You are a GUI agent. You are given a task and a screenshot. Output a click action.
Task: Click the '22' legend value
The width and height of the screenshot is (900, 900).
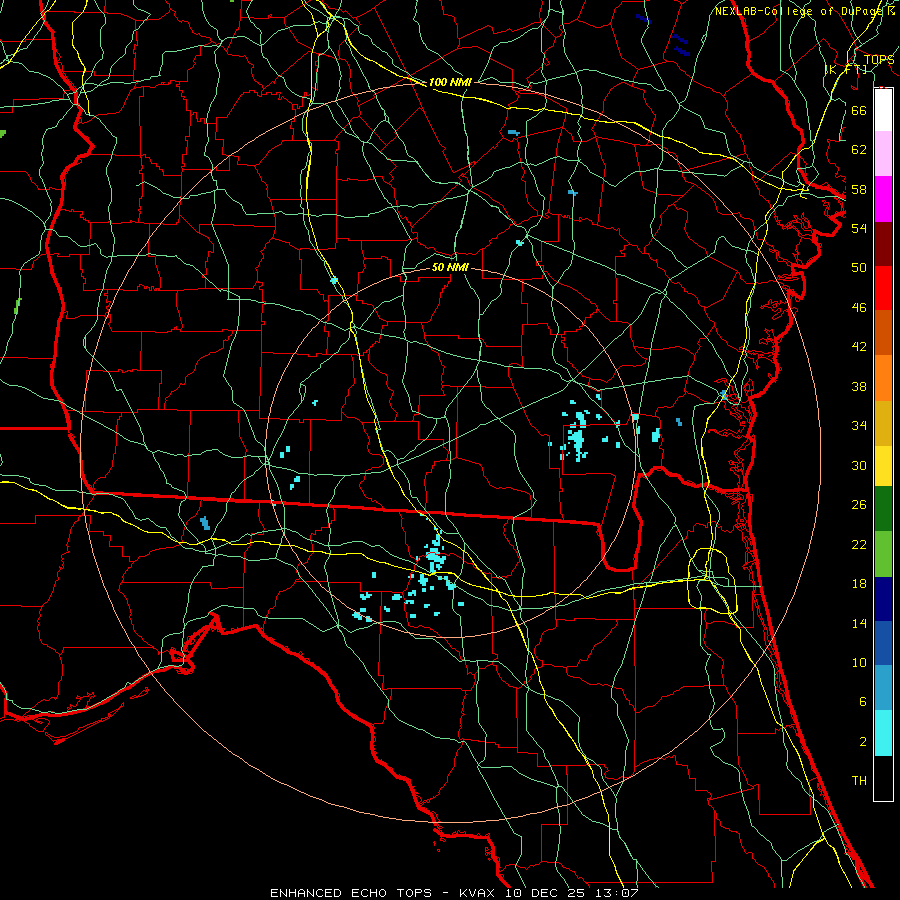(x=859, y=544)
